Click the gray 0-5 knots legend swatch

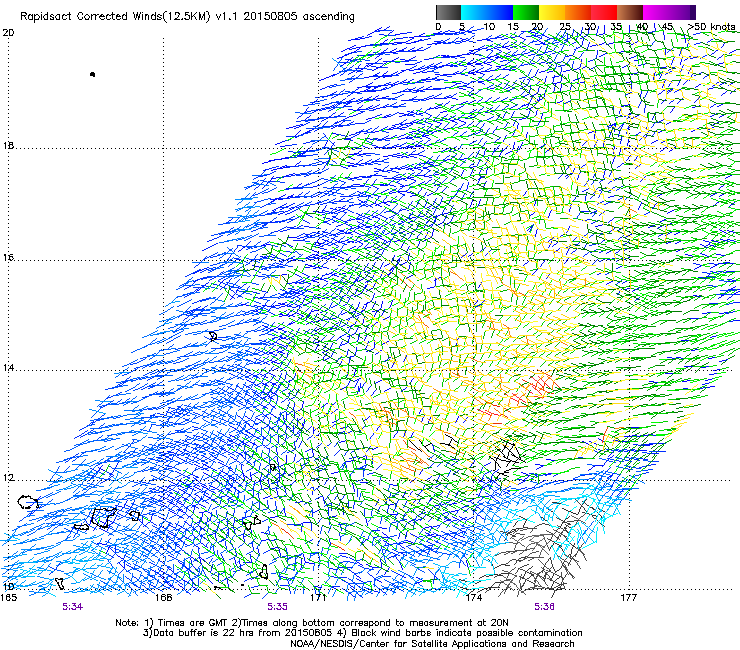point(448,12)
